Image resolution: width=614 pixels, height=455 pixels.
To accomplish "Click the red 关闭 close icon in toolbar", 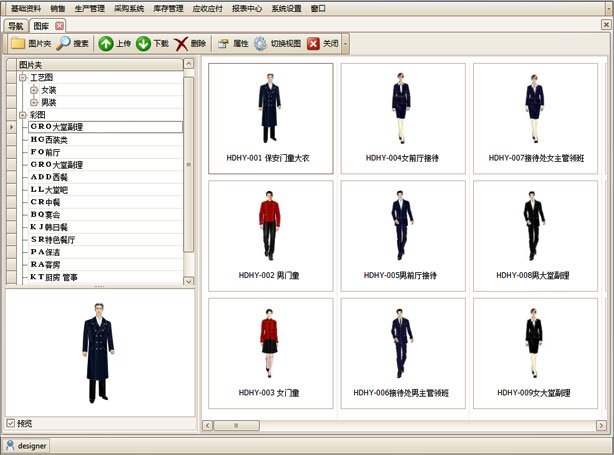I will (x=313, y=44).
